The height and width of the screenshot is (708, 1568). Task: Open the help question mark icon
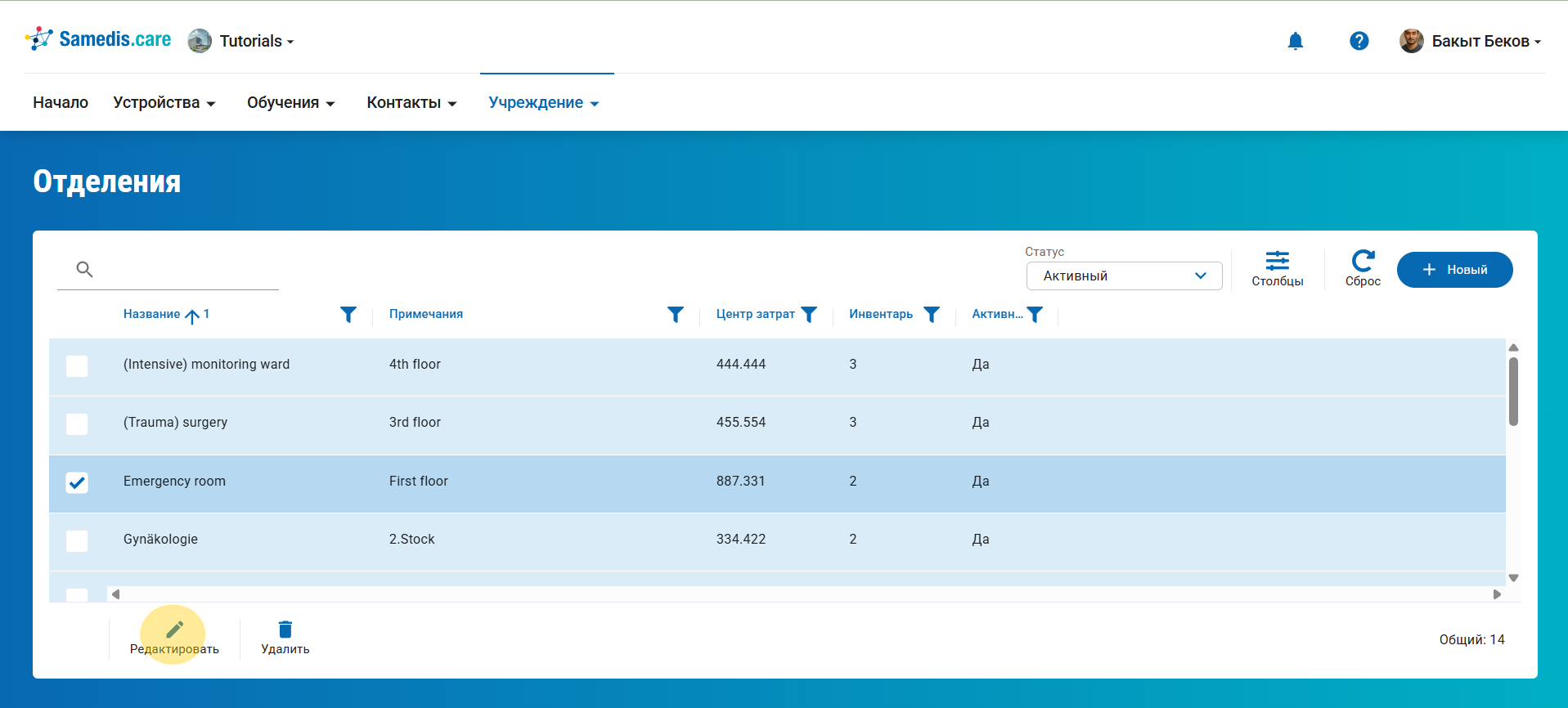(x=1359, y=41)
